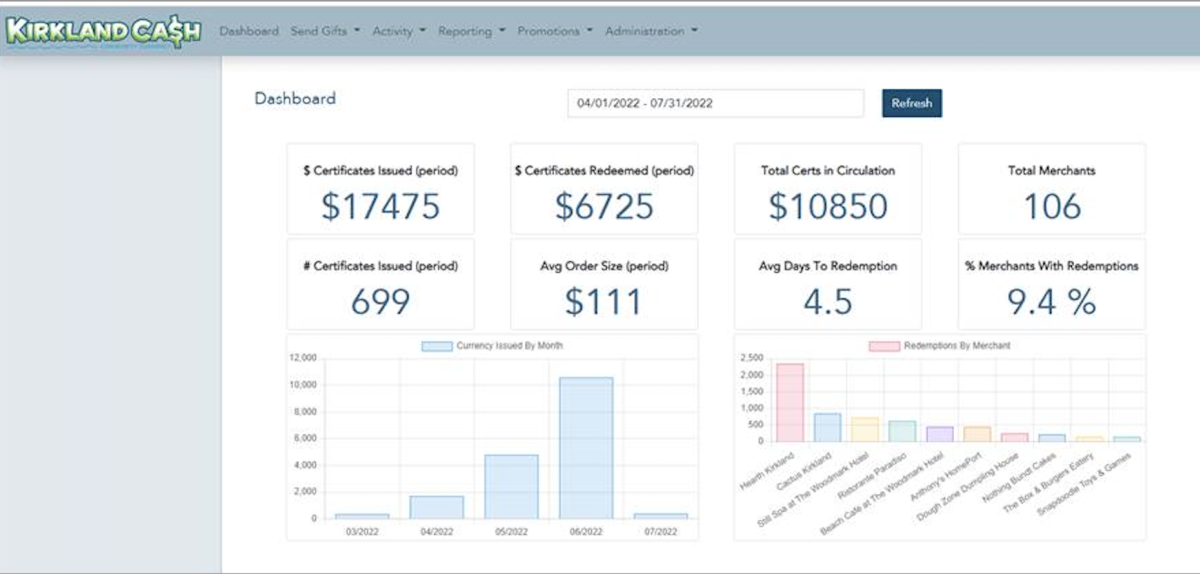Open the Promotions dropdown menu

555,31
